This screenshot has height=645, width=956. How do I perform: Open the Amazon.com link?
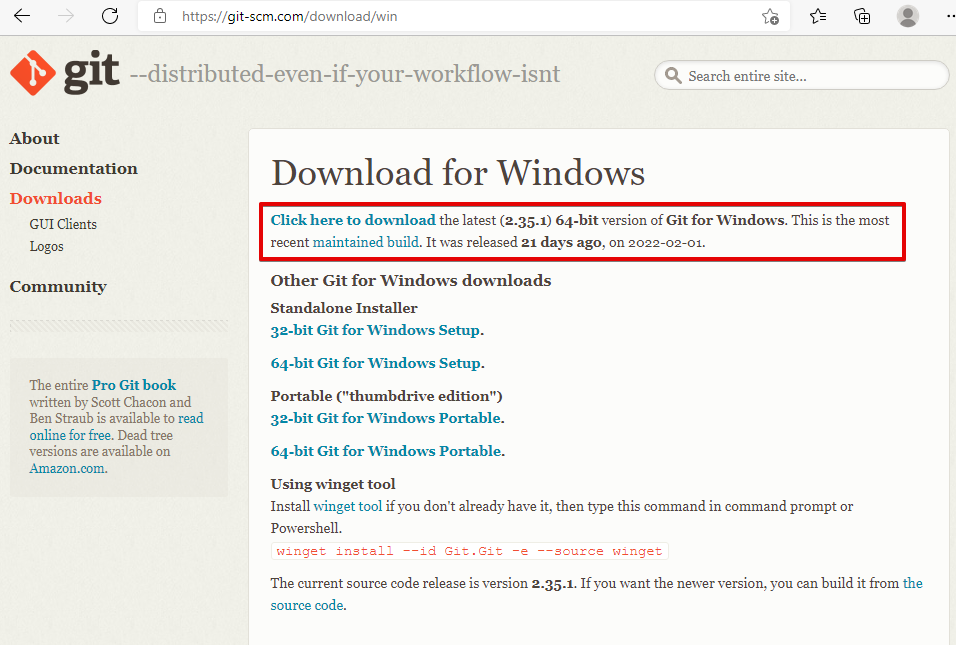[x=67, y=468]
